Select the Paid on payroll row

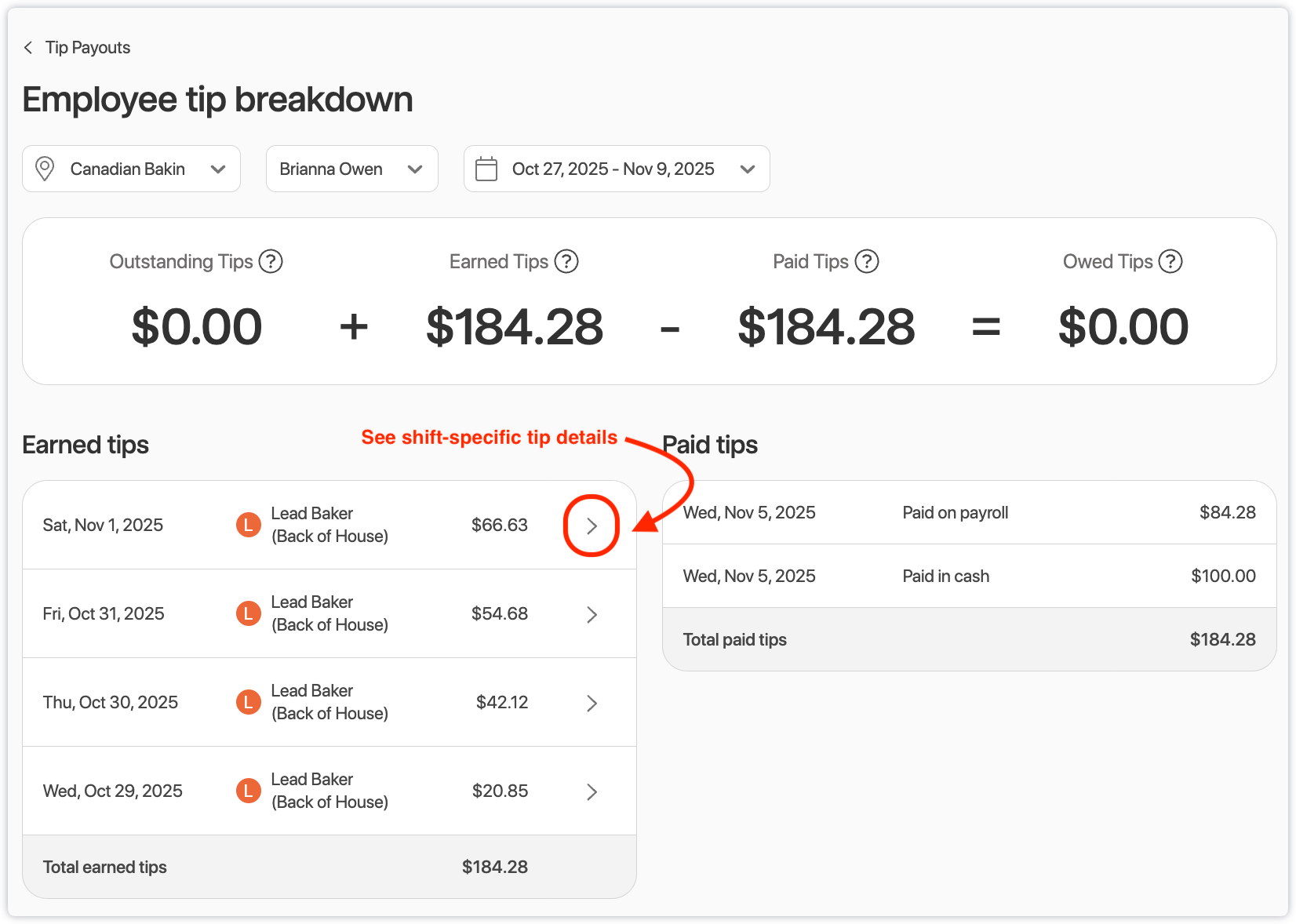click(x=969, y=513)
